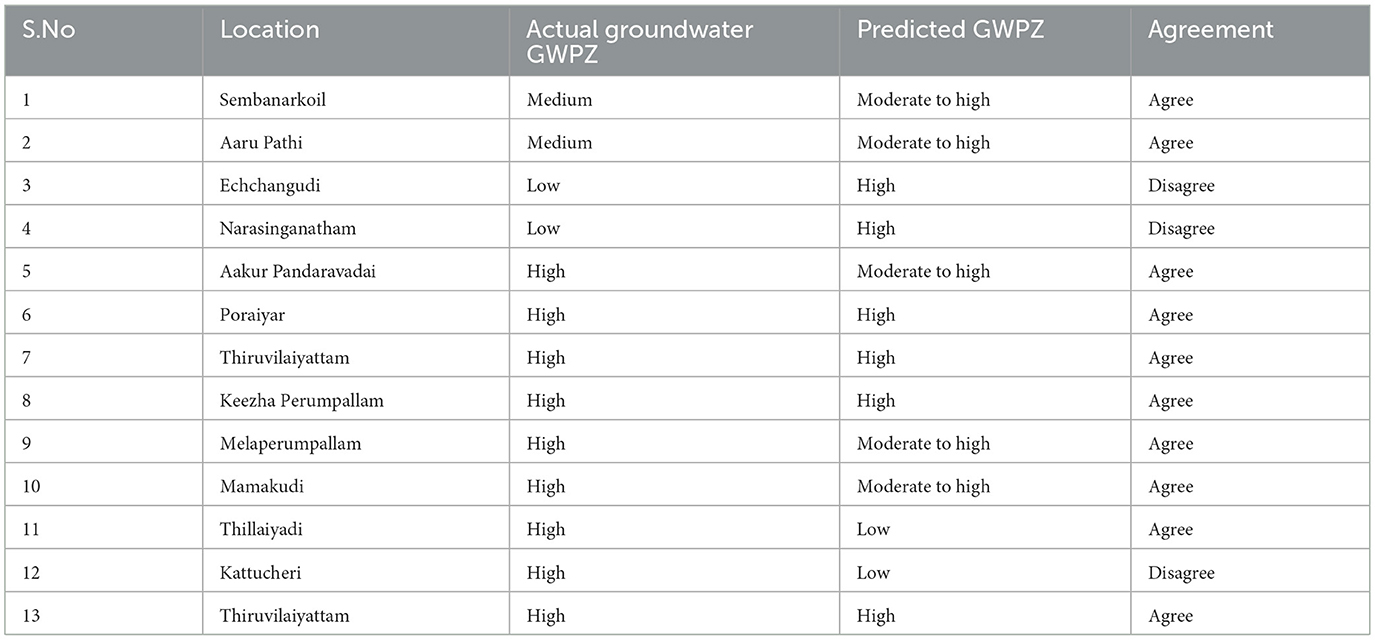Image resolution: width=1375 pixels, height=640 pixels.
Task: Select the Aaru Pathi location cell
Action: tap(261, 143)
